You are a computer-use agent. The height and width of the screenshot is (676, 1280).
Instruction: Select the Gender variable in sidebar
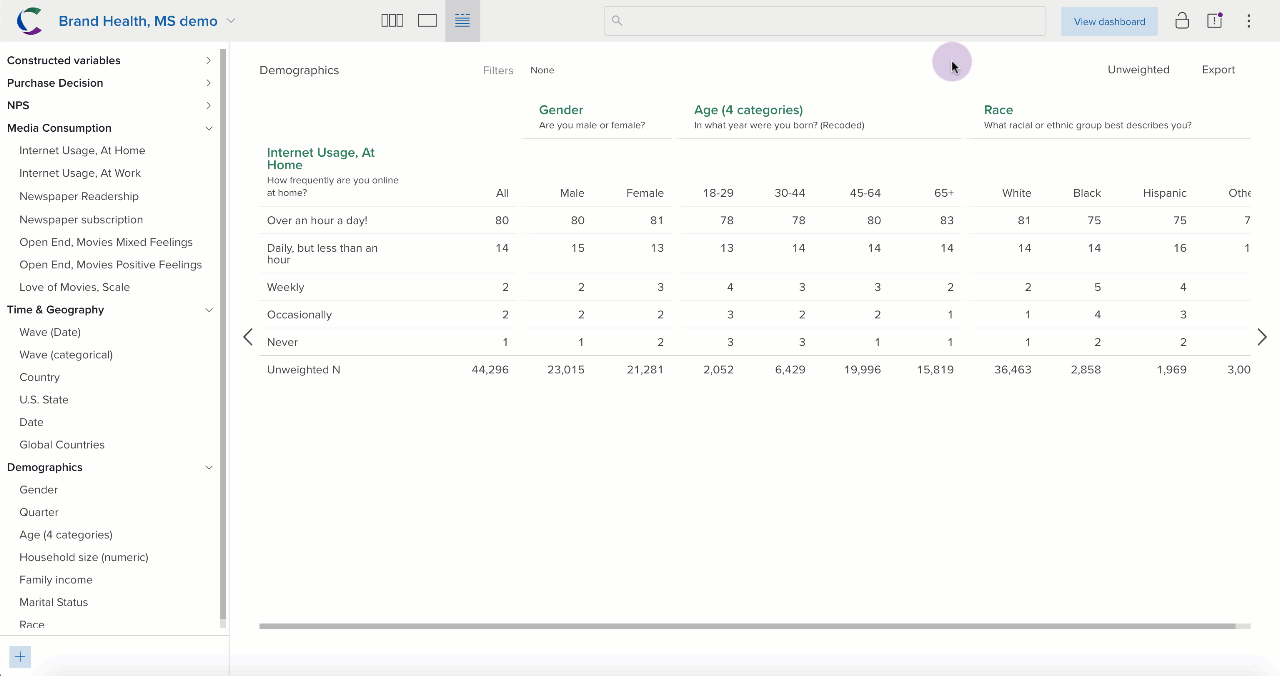click(x=38, y=490)
